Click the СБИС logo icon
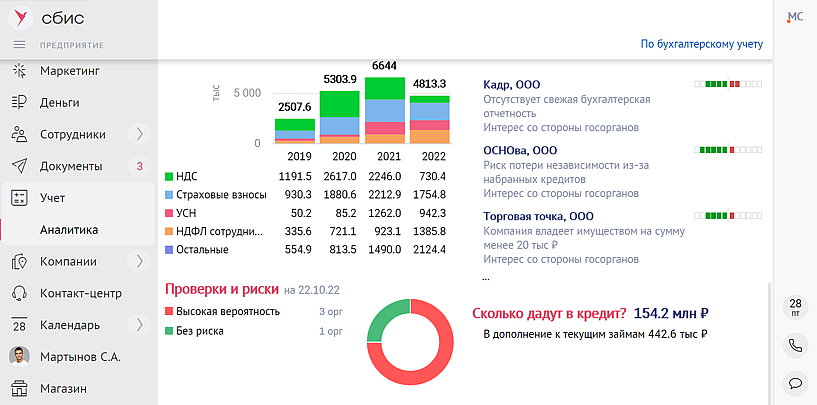Image resolution: width=817 pixels, height=405 pixels. [x=18, y=18]
